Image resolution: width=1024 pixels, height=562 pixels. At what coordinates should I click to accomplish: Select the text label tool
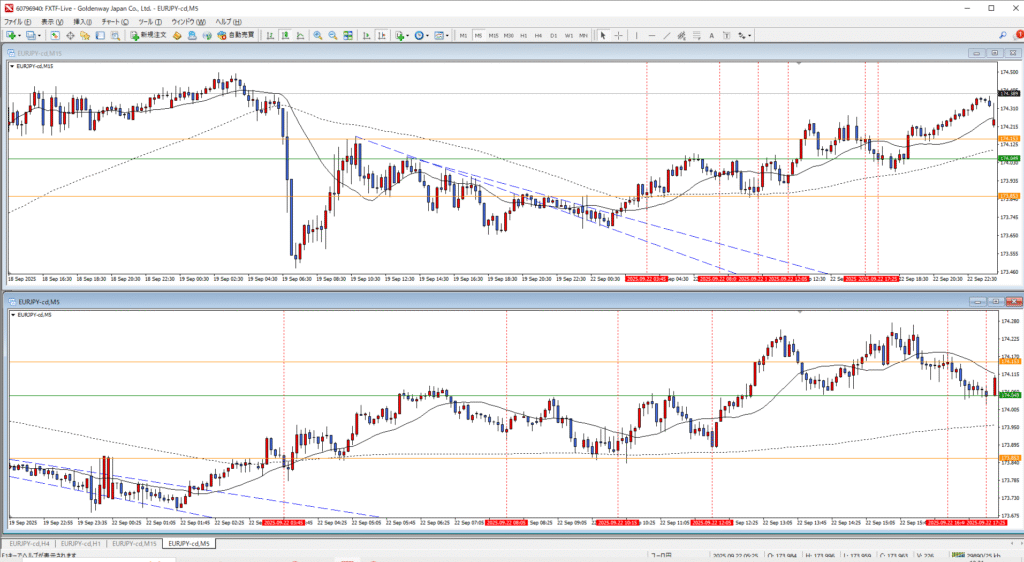click(x=726, y=35)
